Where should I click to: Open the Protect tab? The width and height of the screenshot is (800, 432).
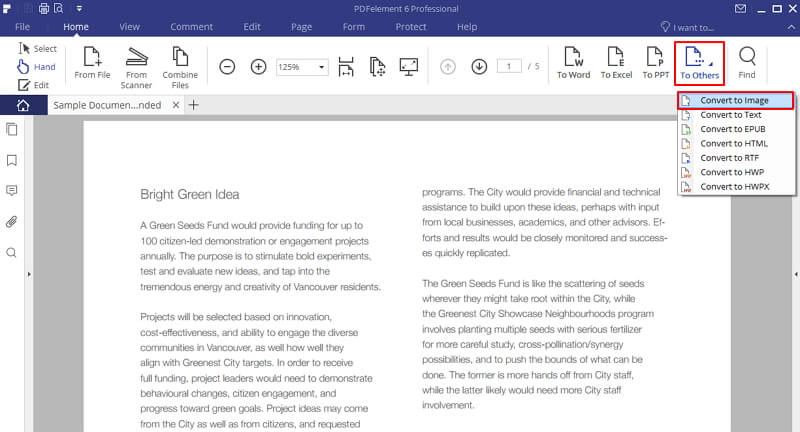411,27
